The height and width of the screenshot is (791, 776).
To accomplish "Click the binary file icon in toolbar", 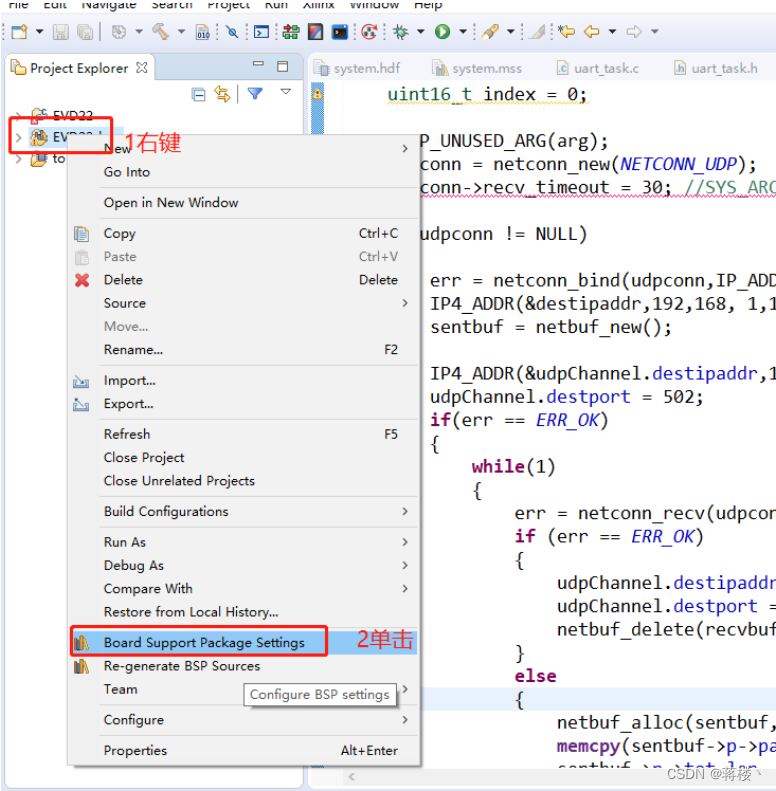I will click(203, 32).
